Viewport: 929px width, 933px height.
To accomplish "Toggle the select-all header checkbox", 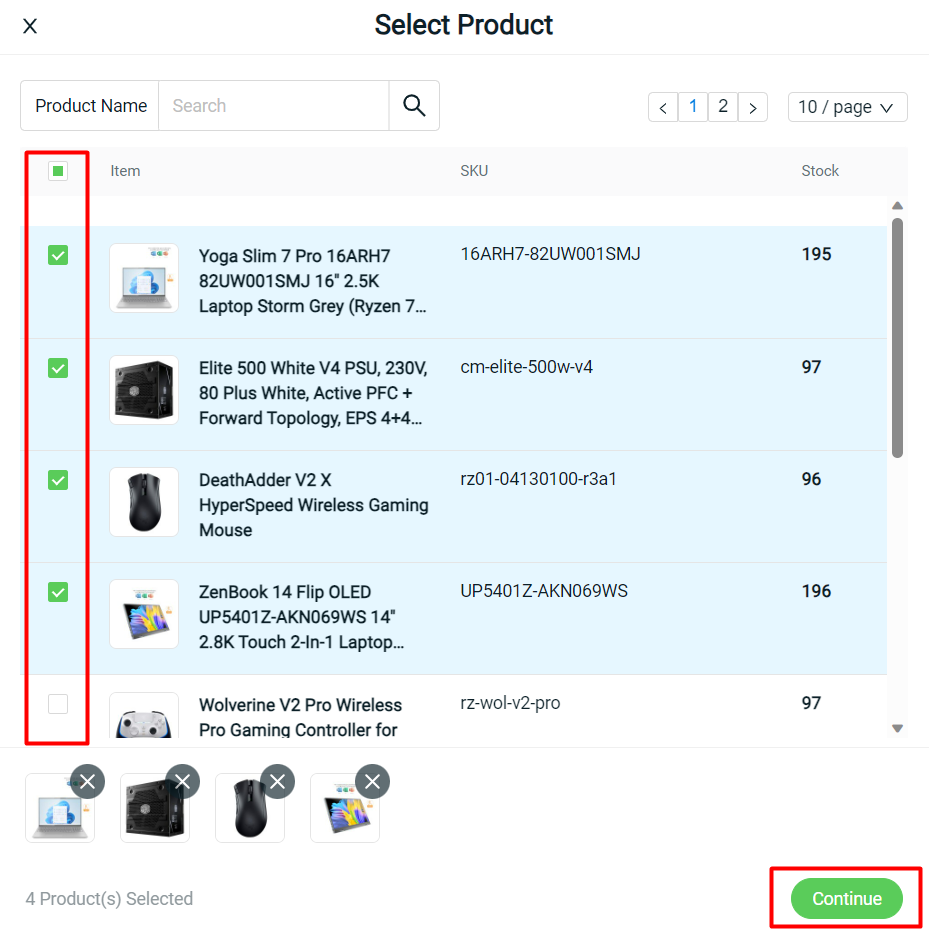I will click(58, 171).
